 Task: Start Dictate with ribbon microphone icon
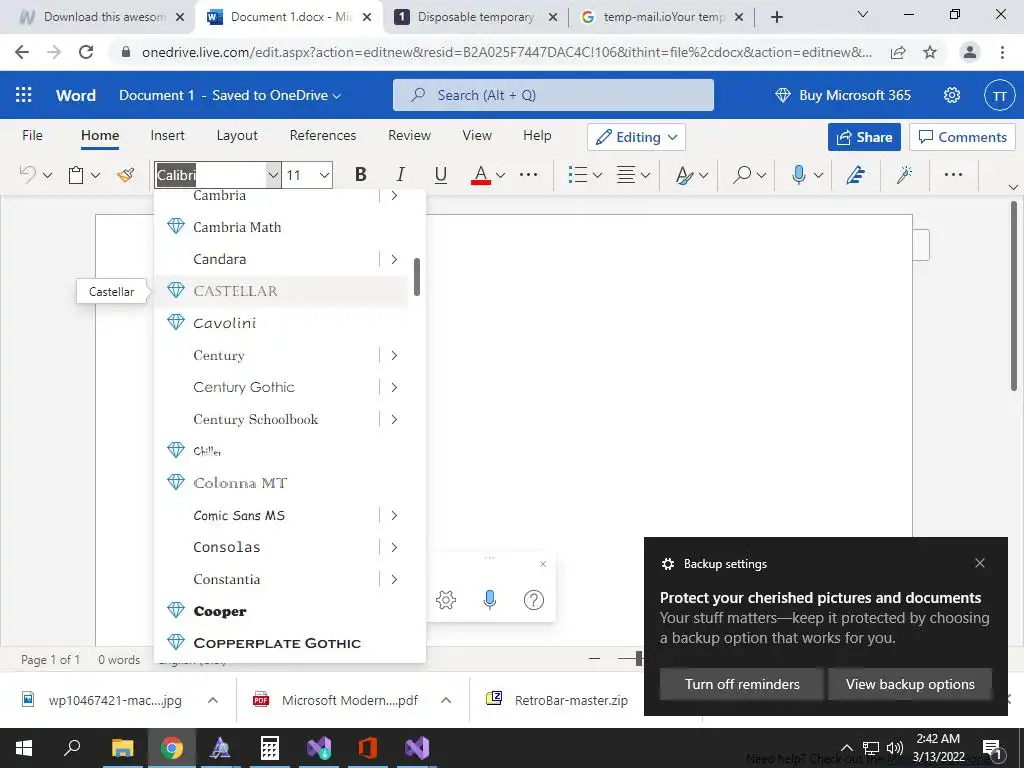[798, 174]
